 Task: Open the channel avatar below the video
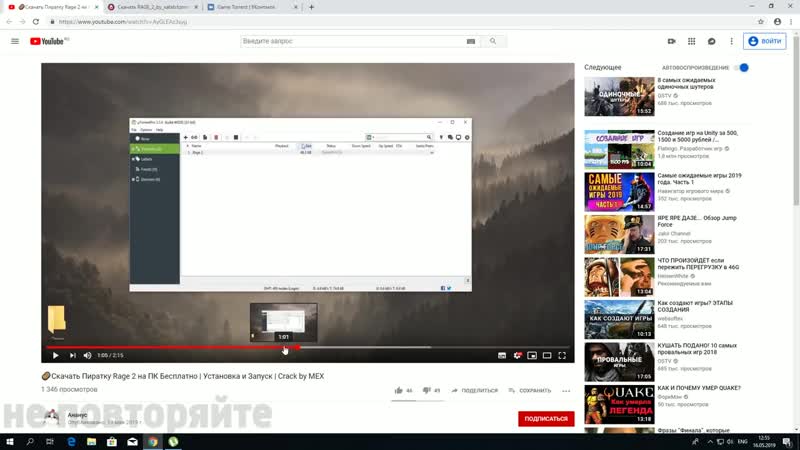coord(52,418)
